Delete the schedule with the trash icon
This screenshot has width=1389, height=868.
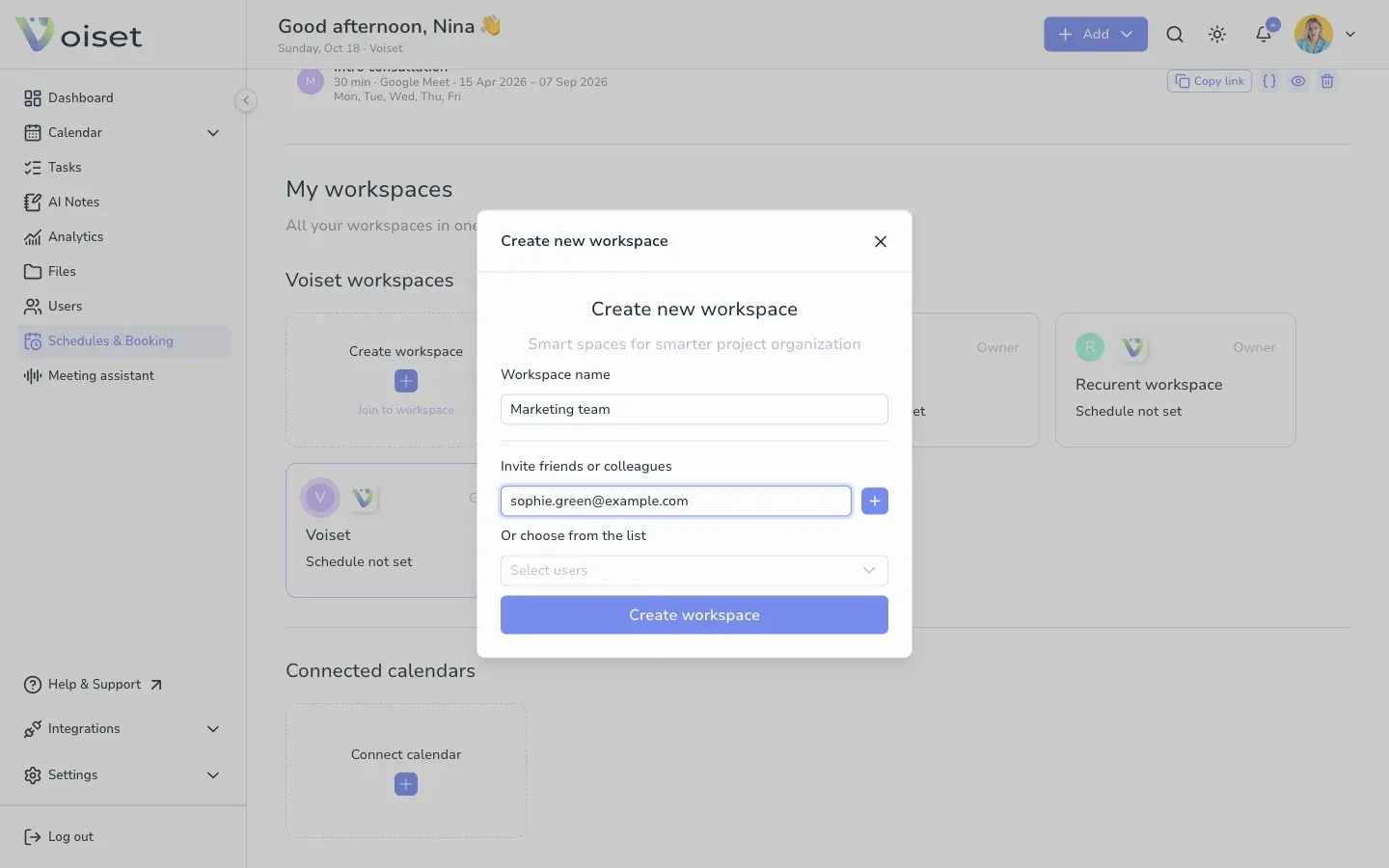point(1327,81)
